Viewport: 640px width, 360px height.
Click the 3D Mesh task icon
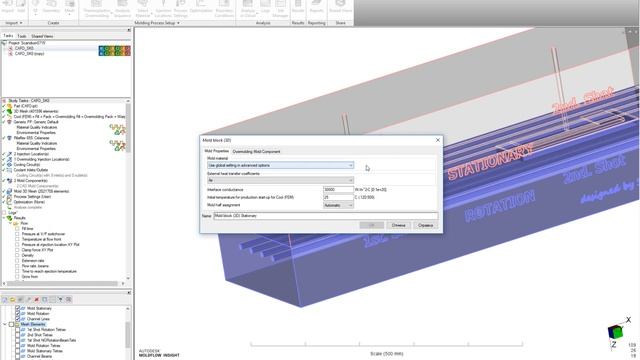click(x=9, y=111)
